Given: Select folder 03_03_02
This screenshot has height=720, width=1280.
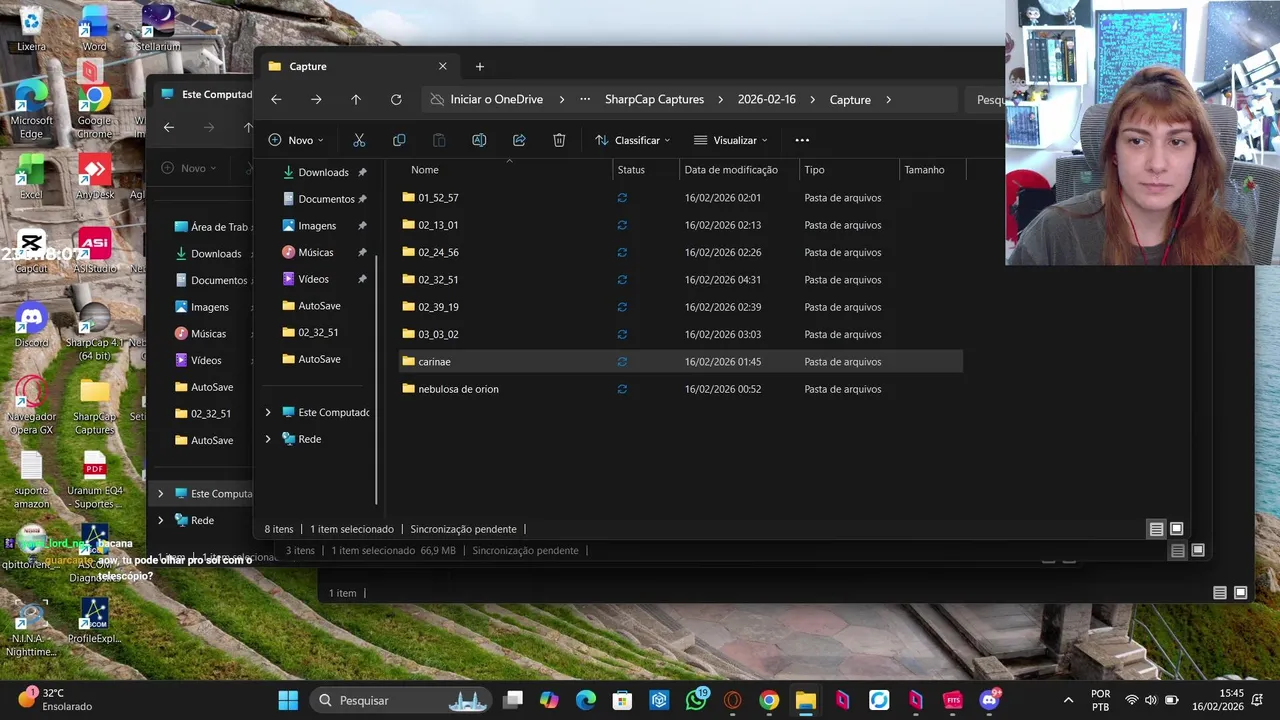Looking at the screenshot, I should point(680,334).
